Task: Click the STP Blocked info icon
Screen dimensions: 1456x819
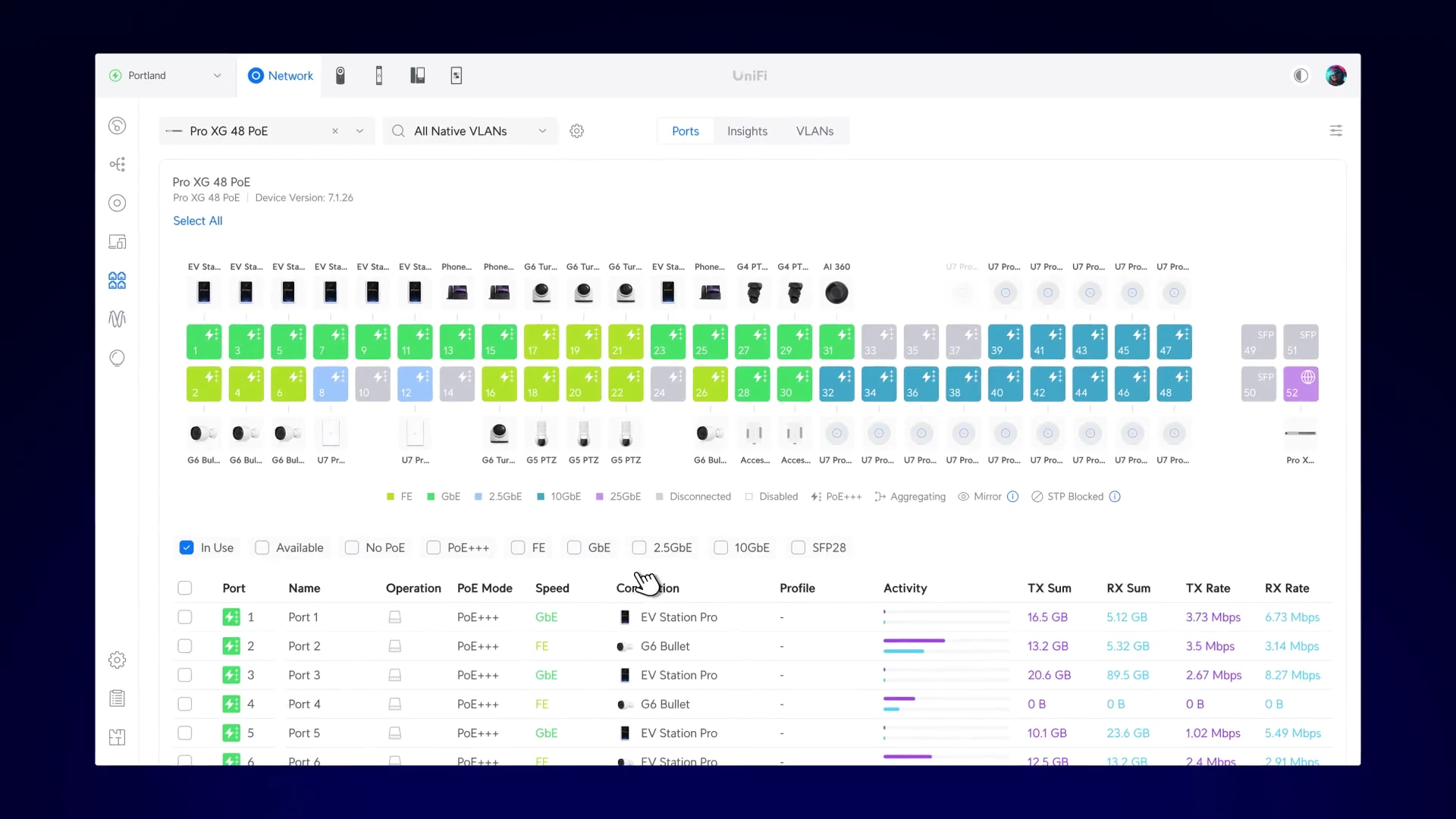Action: (x=1115, y=497)
